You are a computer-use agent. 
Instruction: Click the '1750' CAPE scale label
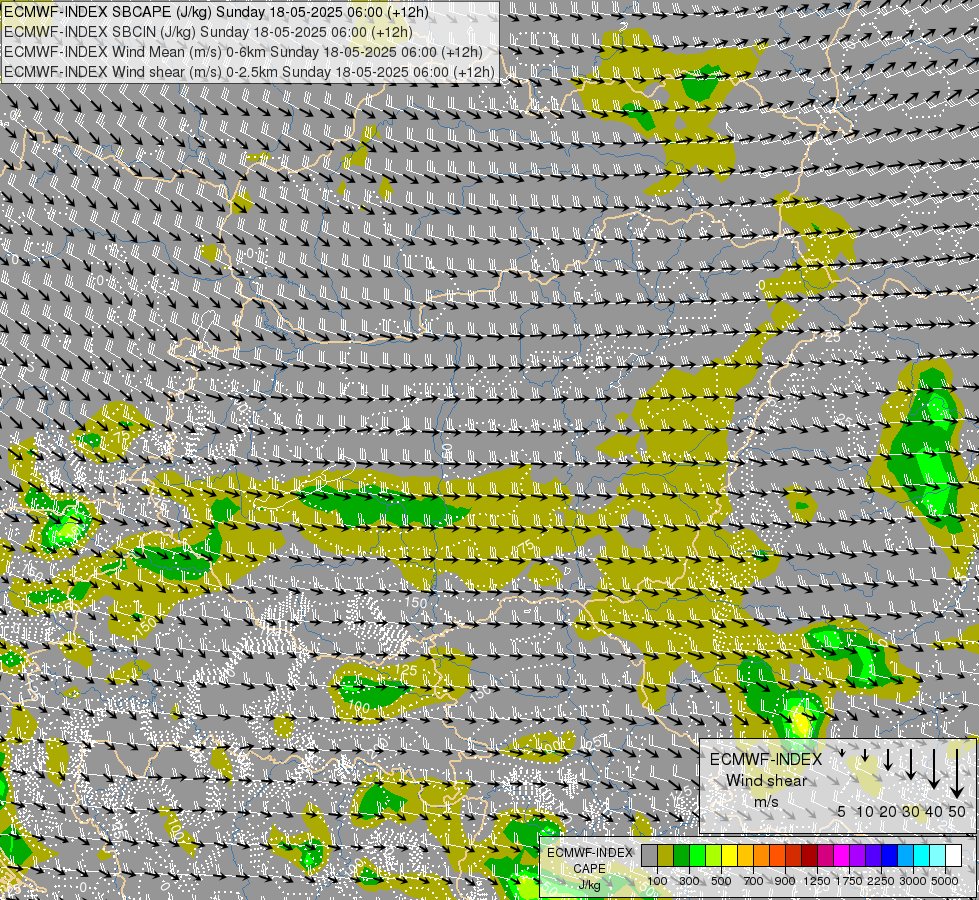click(849, 881)
